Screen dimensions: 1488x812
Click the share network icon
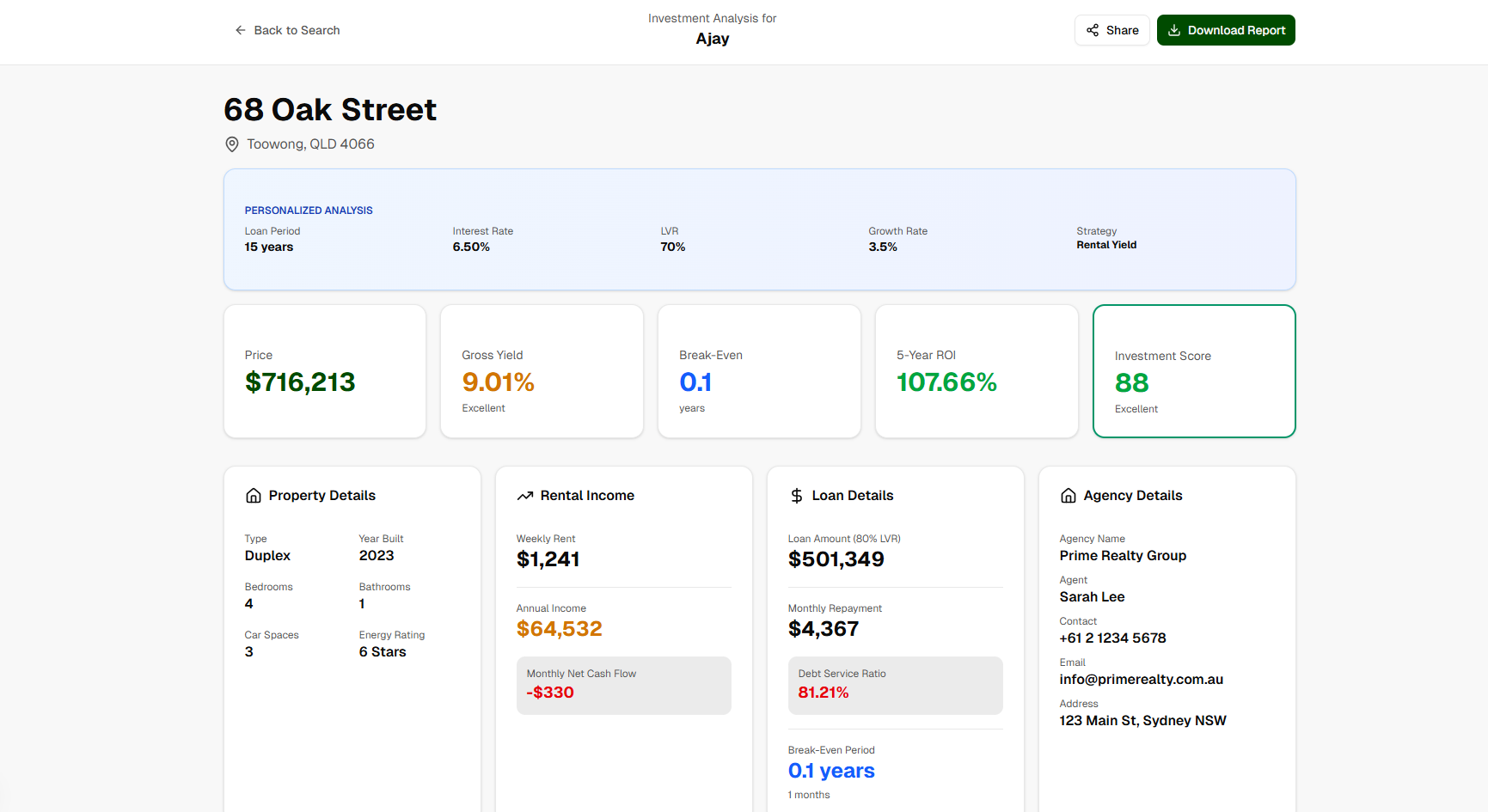tap(1093, 30)
